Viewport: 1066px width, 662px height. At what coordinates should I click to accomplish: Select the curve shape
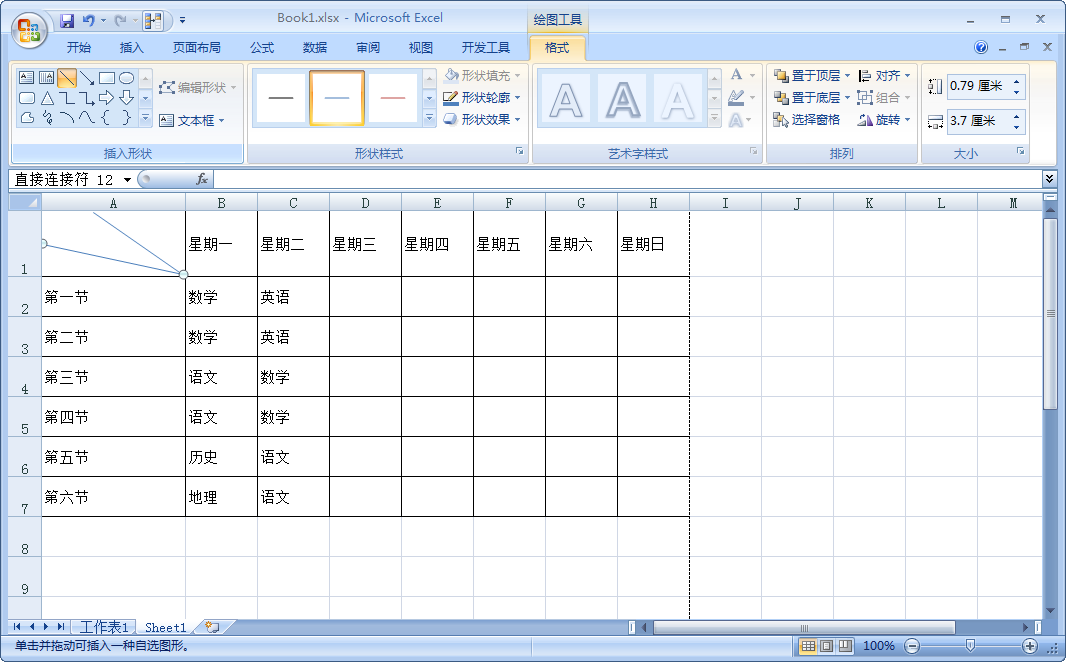tap(86, 118)
